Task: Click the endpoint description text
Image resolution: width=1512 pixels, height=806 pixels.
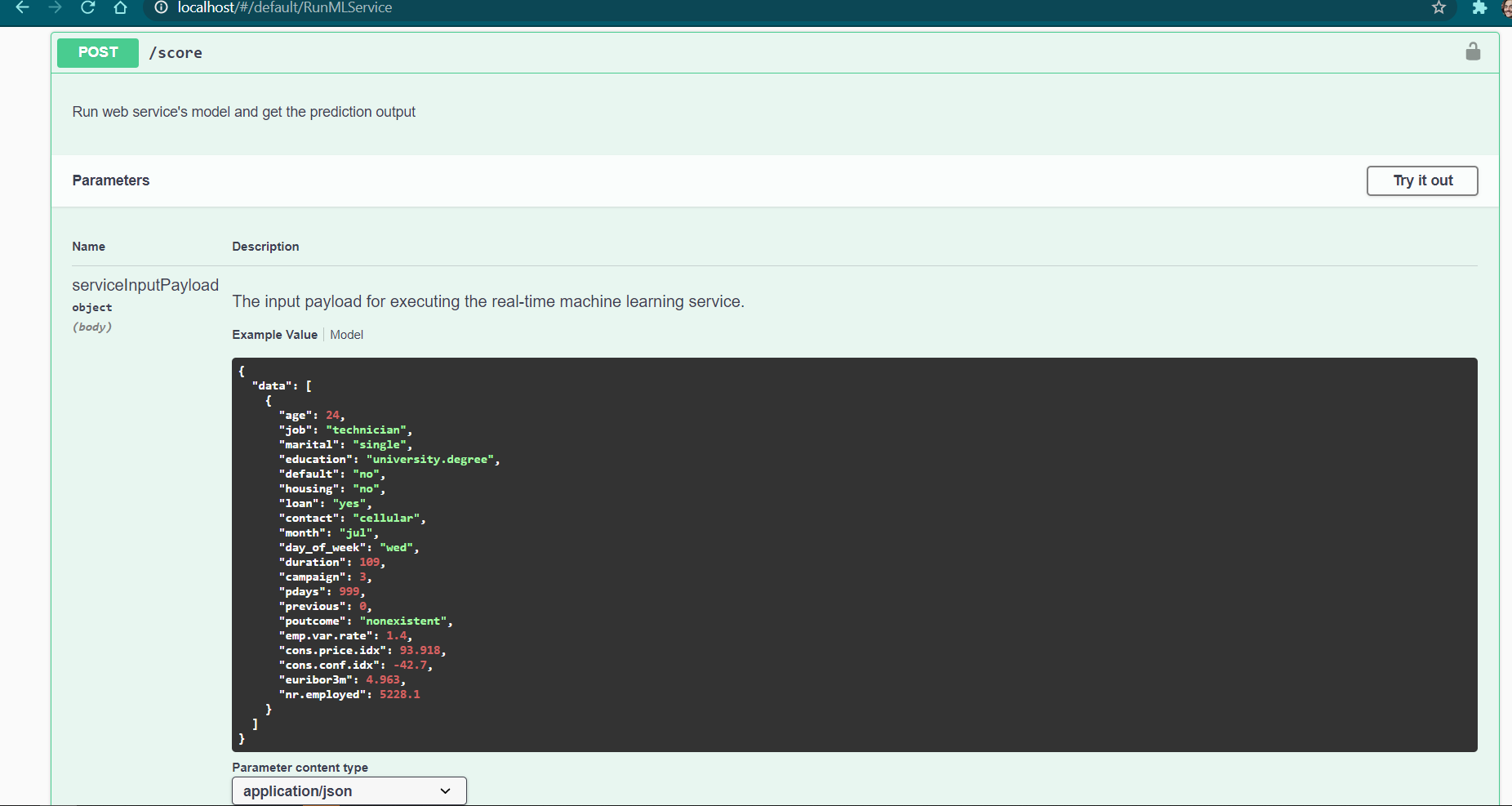Action: click(x=244, y=112)
